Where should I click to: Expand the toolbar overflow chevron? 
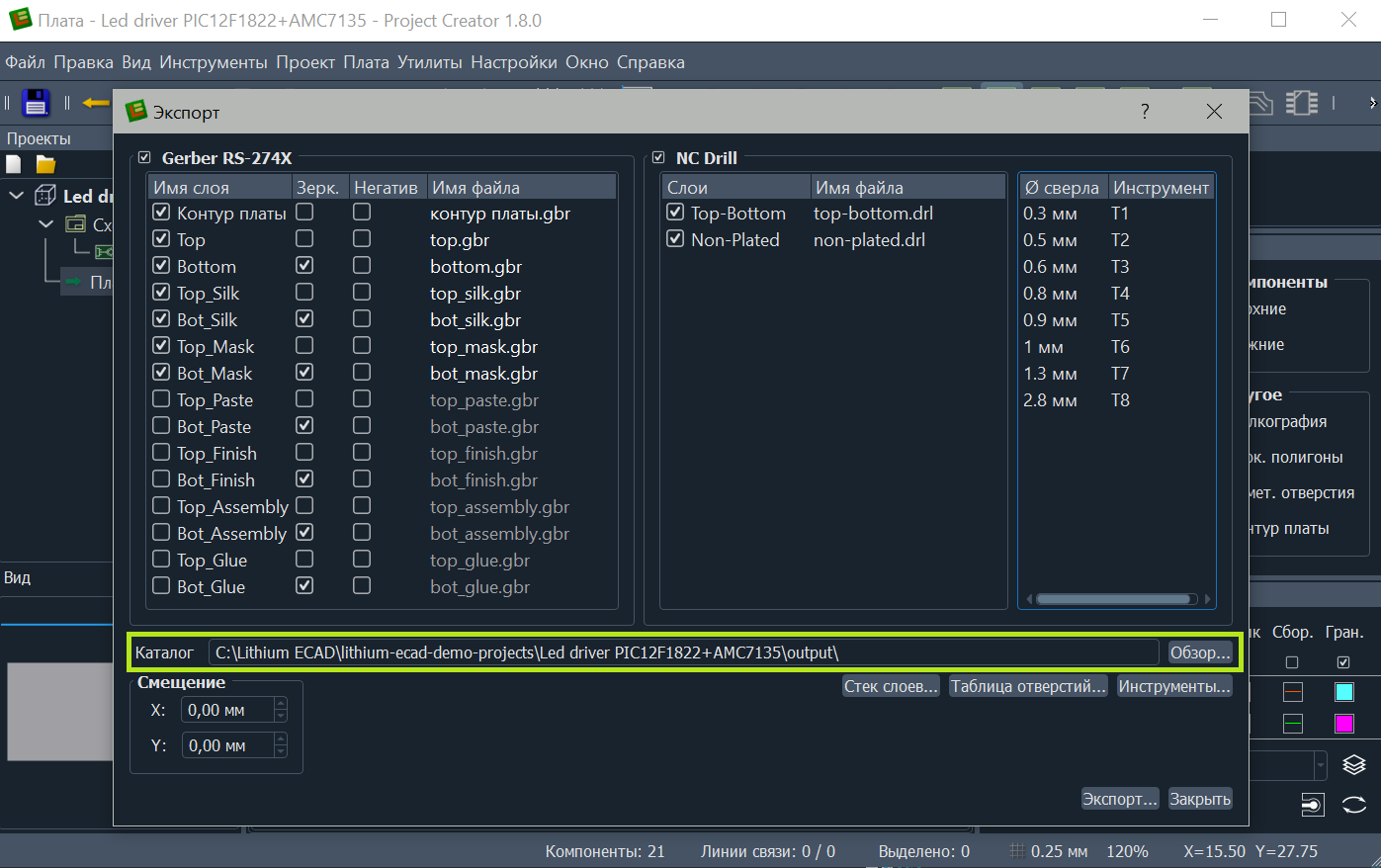(1372, 103)
